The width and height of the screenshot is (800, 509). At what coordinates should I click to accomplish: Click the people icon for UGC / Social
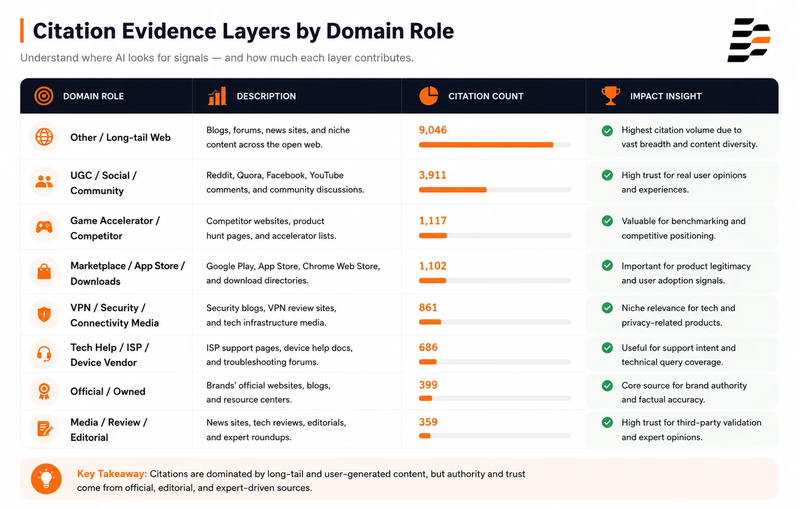coord(44,182)
